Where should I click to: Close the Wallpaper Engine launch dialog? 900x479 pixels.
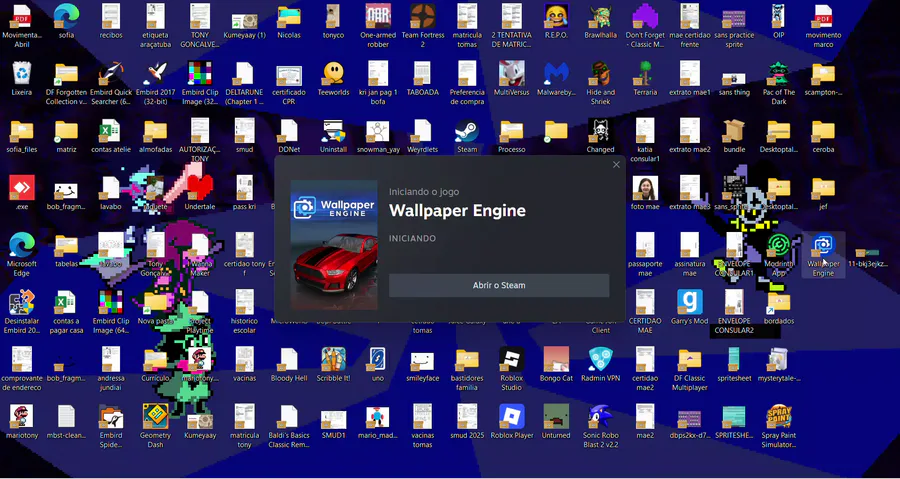pos(616,165)
